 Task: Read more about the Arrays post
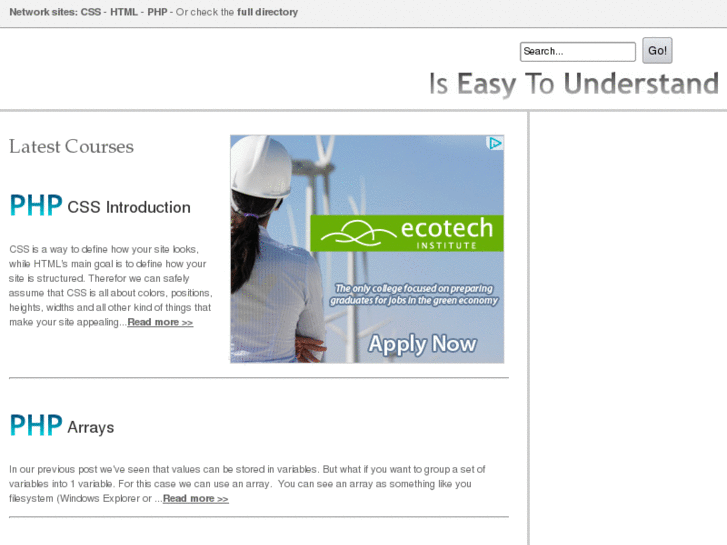196,499
